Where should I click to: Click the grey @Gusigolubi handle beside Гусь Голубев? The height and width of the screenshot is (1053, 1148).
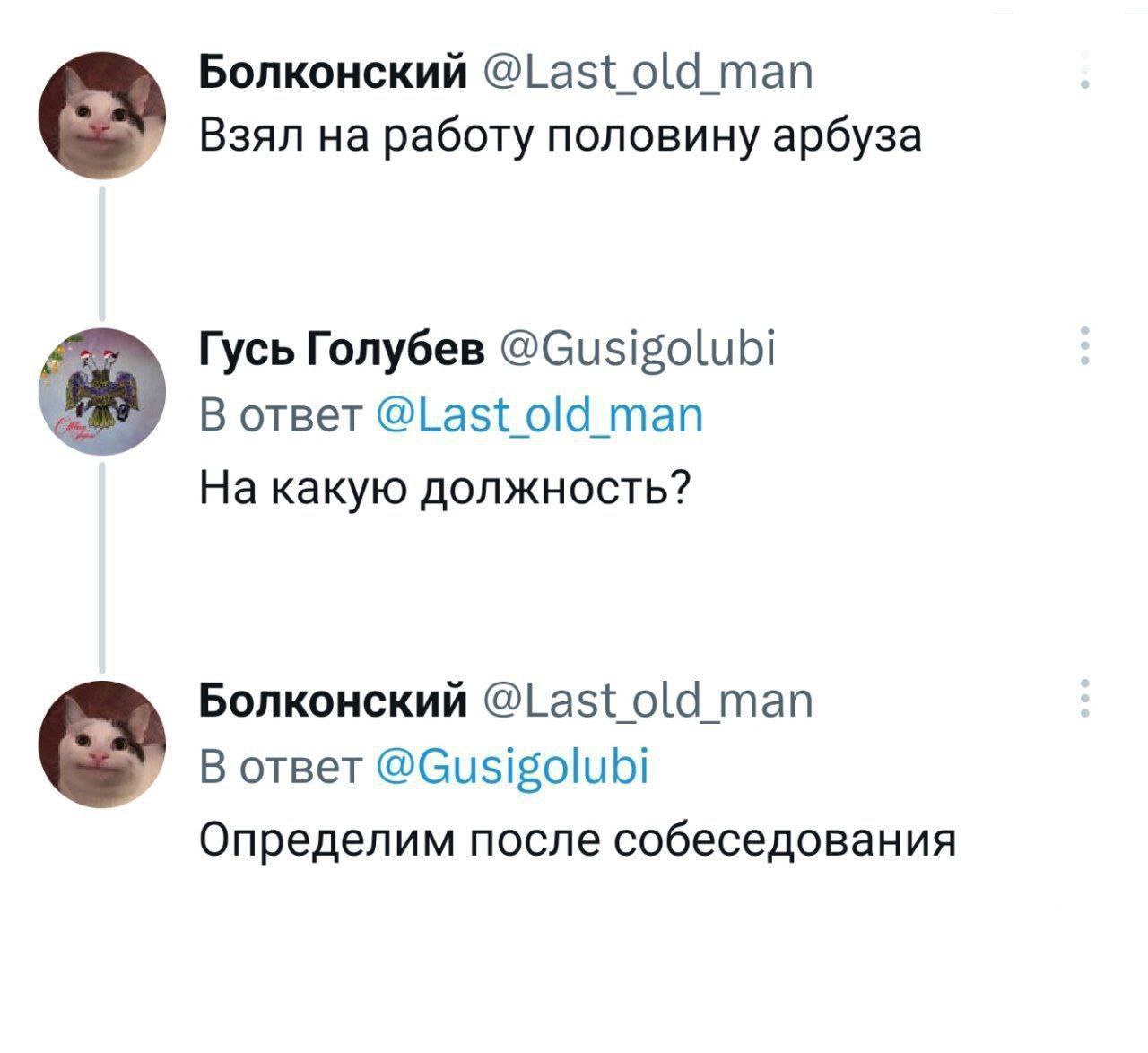(639, 346)
